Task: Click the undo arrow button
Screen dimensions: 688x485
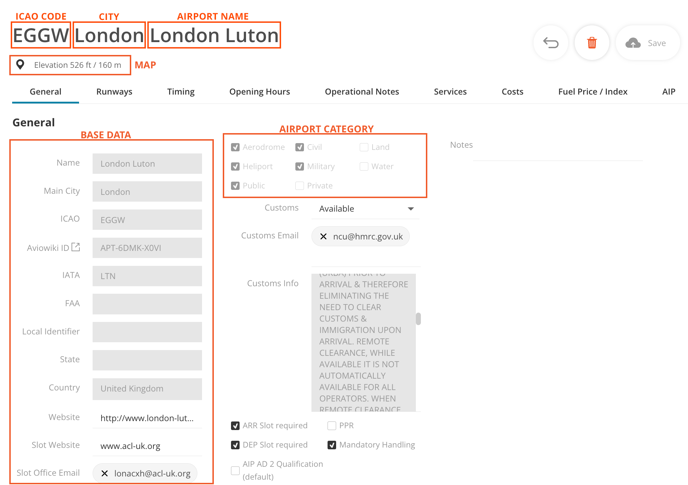Action: (551, 43)
